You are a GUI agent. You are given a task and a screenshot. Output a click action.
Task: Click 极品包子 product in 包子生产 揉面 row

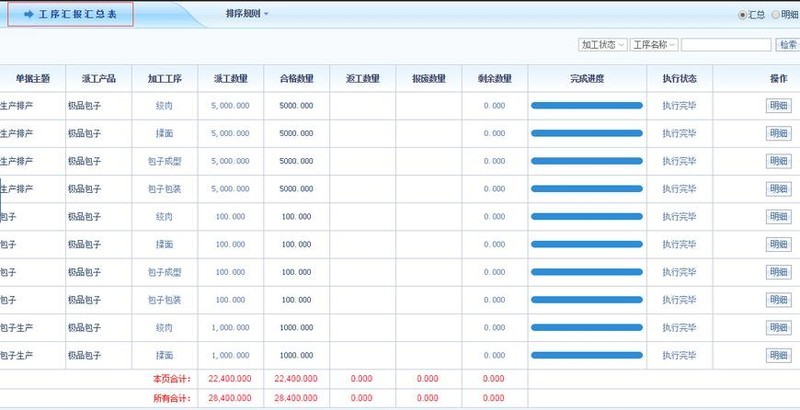pyautogui.click(x=85, y=355)
